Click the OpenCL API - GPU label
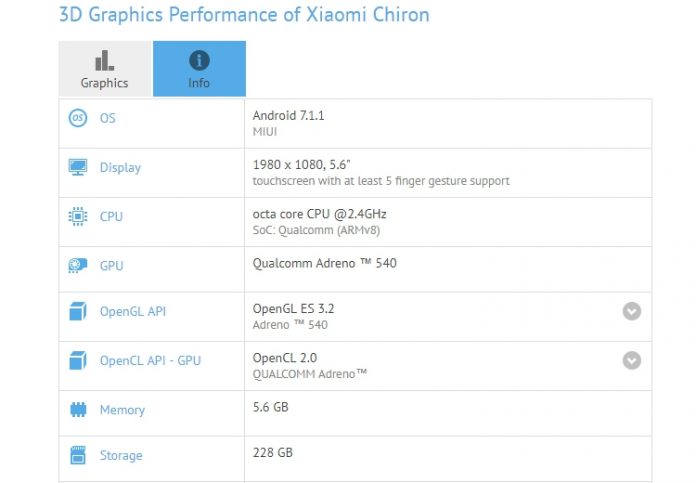Image resolution: width=696 pixels, height=483 pixels. click(150, 360)
